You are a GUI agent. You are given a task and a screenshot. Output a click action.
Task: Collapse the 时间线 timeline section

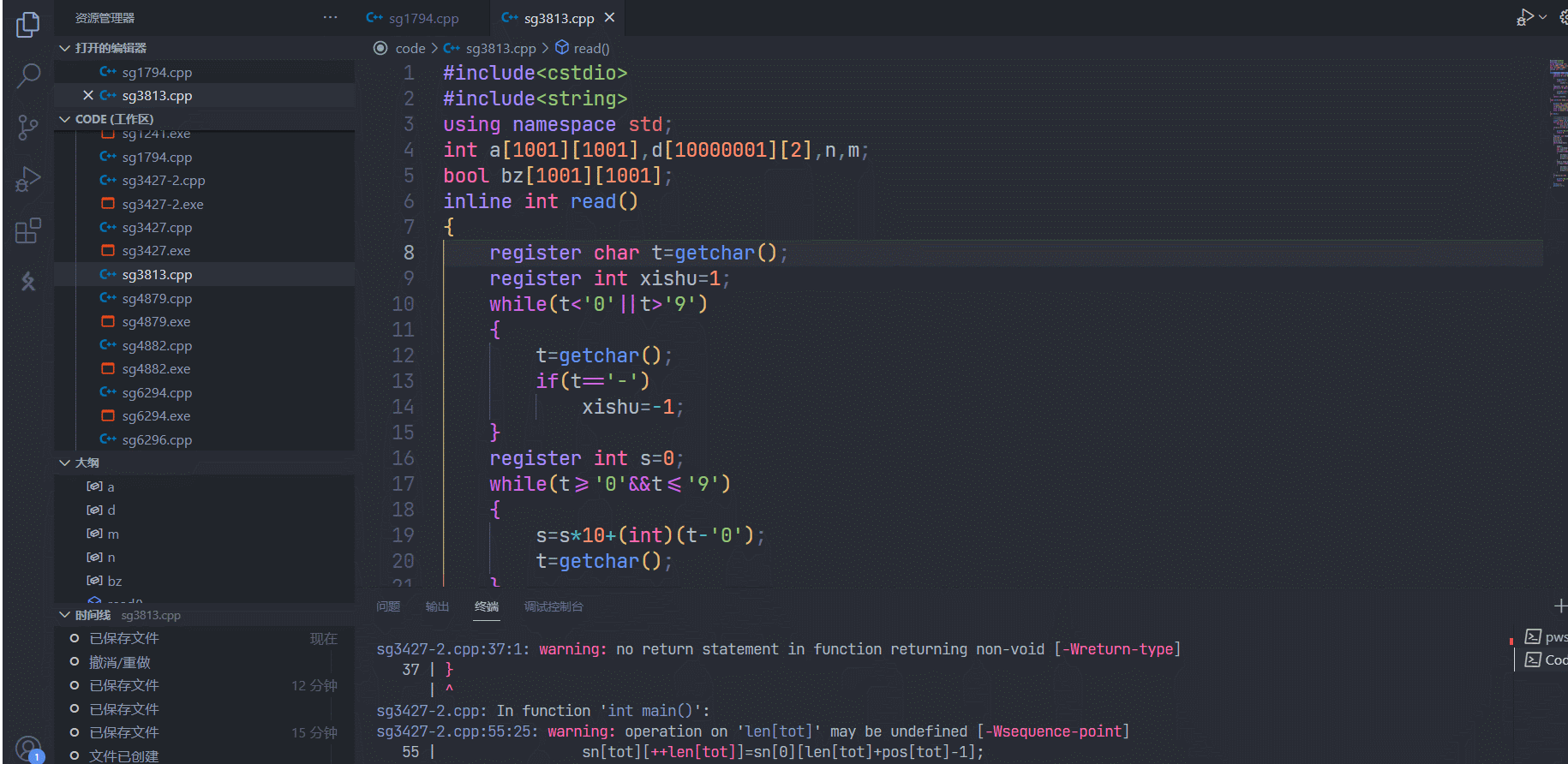(x=64, y=615)
